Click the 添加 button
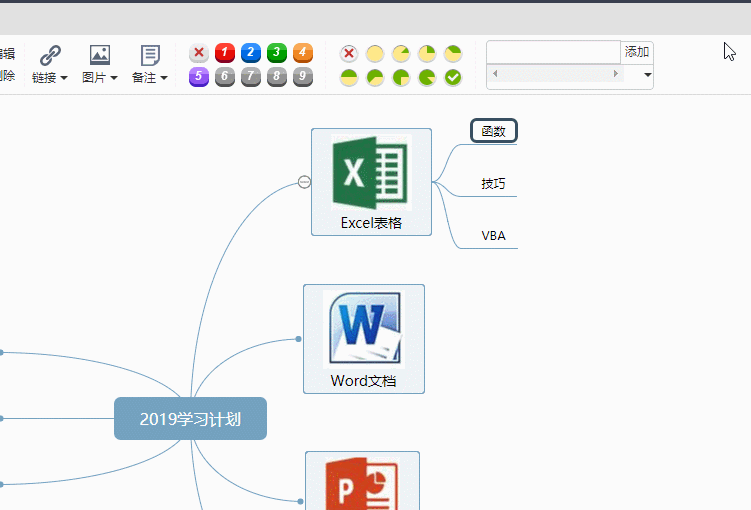 click(637, 52)
